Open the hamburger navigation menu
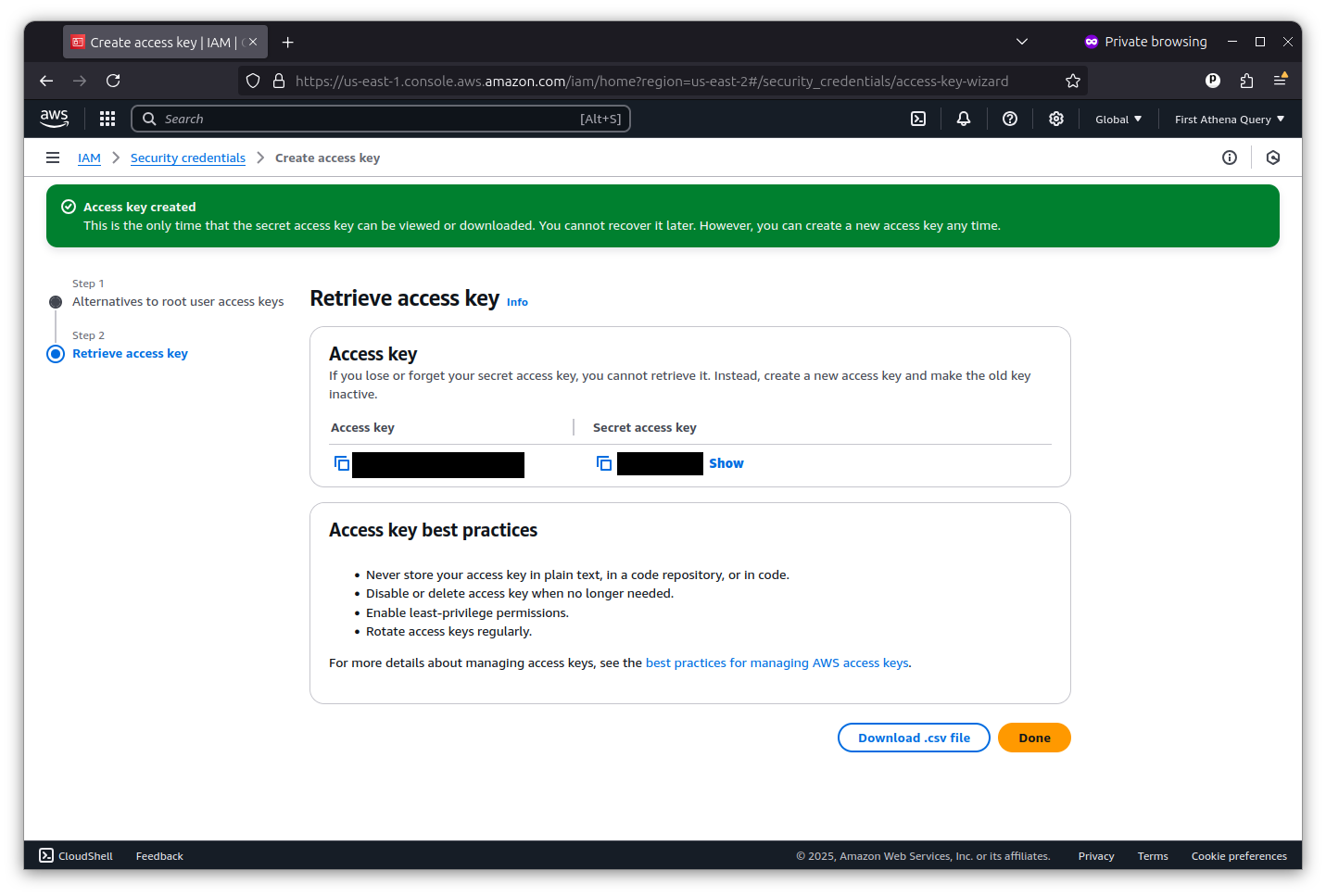This screenshot has width=1326, height=896. click(x=53, y=158)
